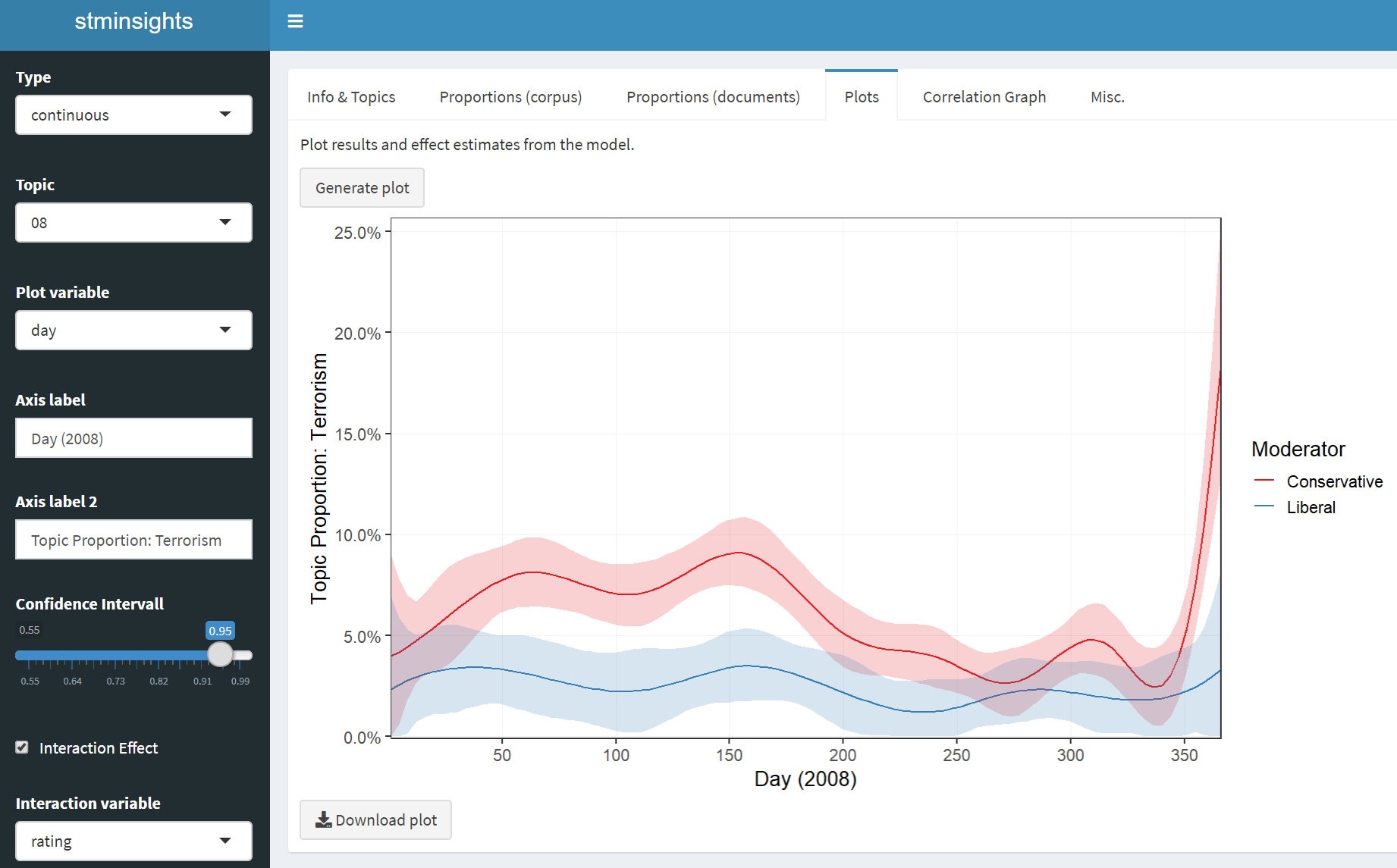
Task: Open the Proportions (corpus) tab
Action: click(510, 97)
